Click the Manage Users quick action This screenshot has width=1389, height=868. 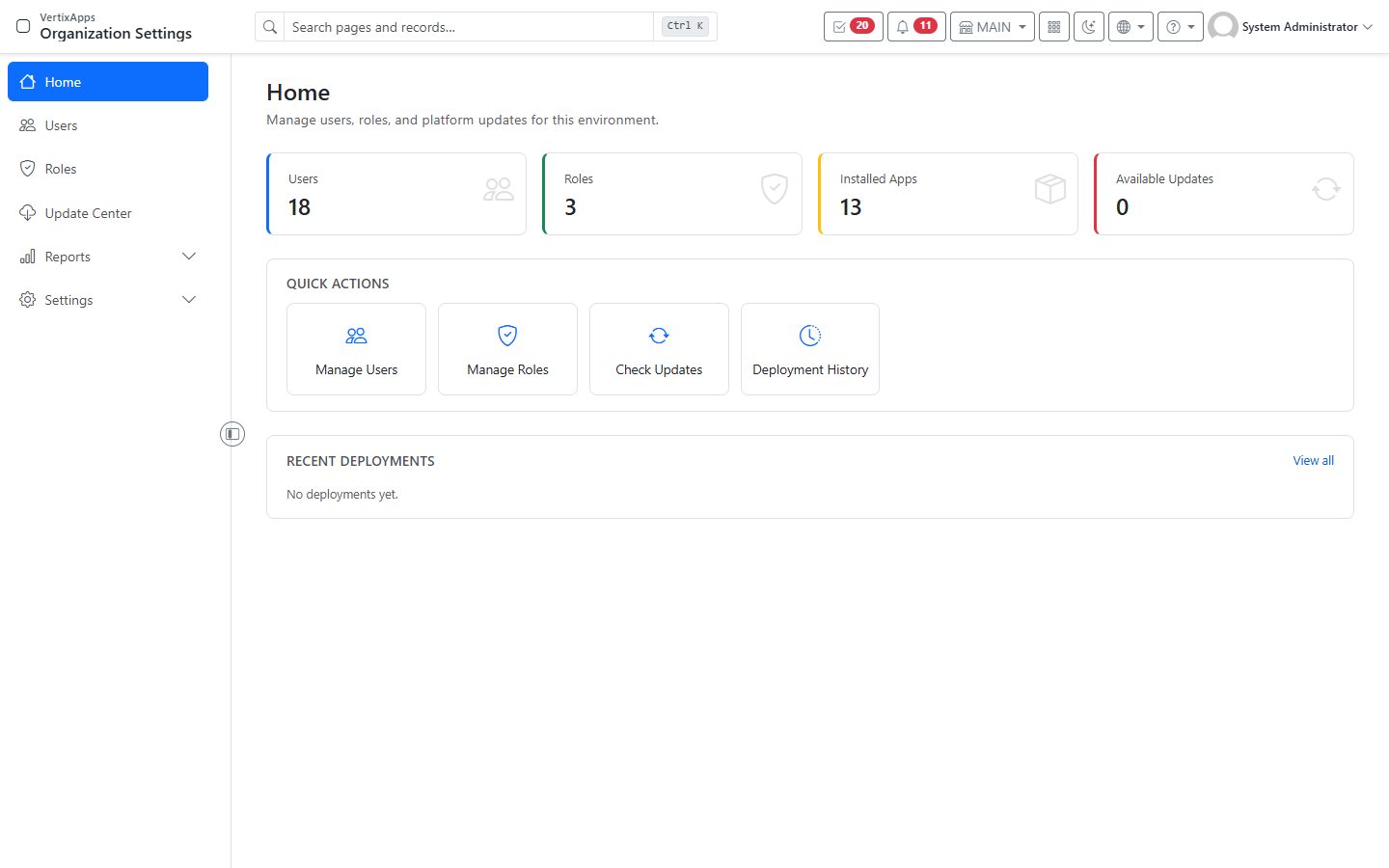356,349
